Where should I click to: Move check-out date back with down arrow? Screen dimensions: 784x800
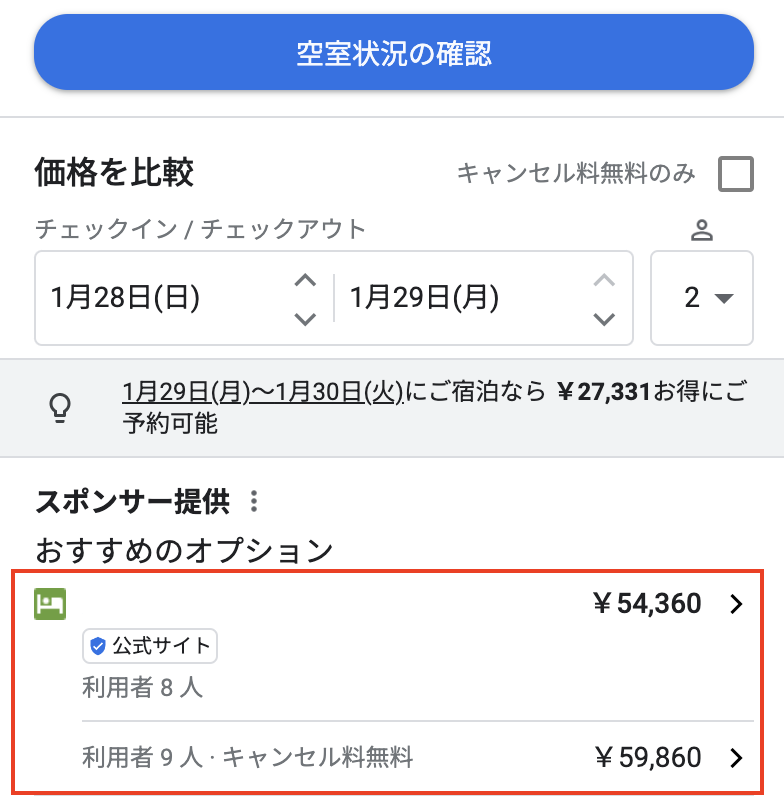pos(603,319)
